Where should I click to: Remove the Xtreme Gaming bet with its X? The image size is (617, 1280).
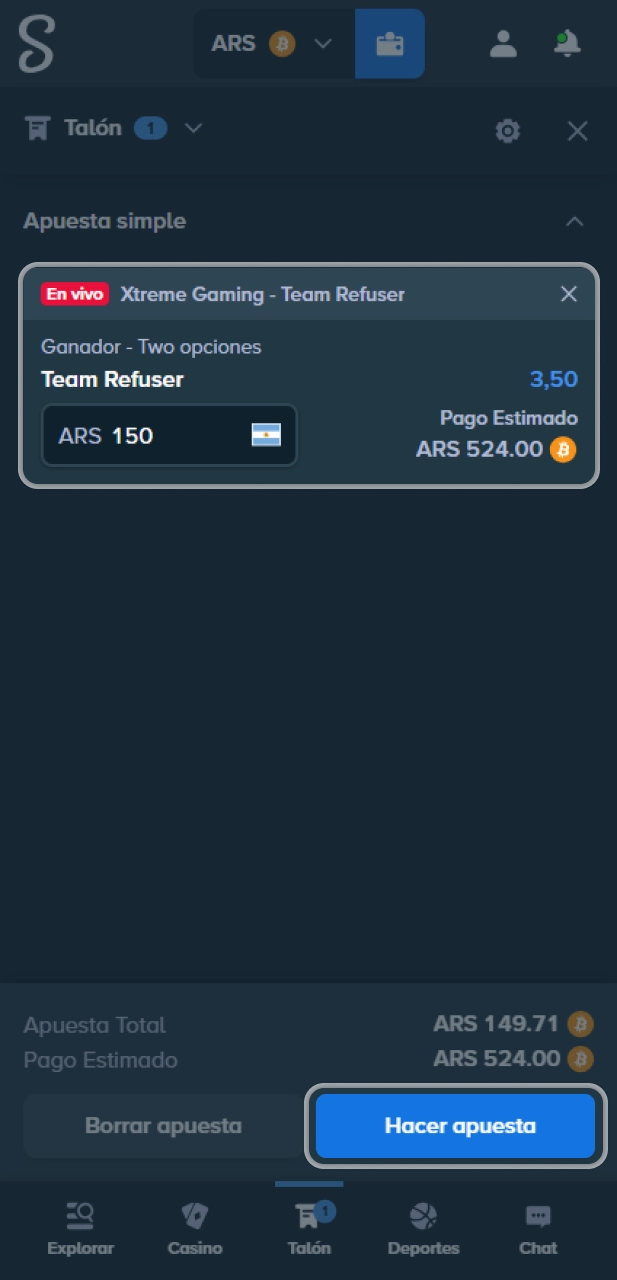568,294
